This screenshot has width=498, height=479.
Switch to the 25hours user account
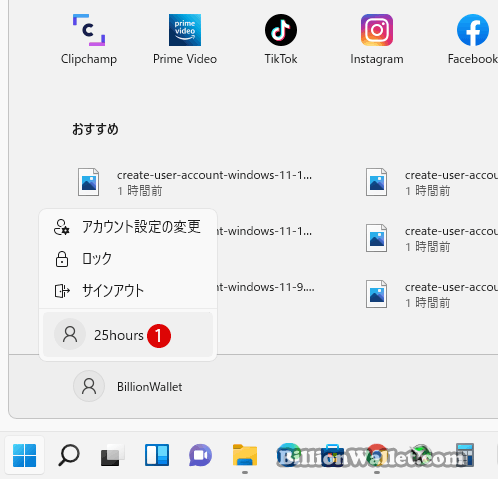128,335
